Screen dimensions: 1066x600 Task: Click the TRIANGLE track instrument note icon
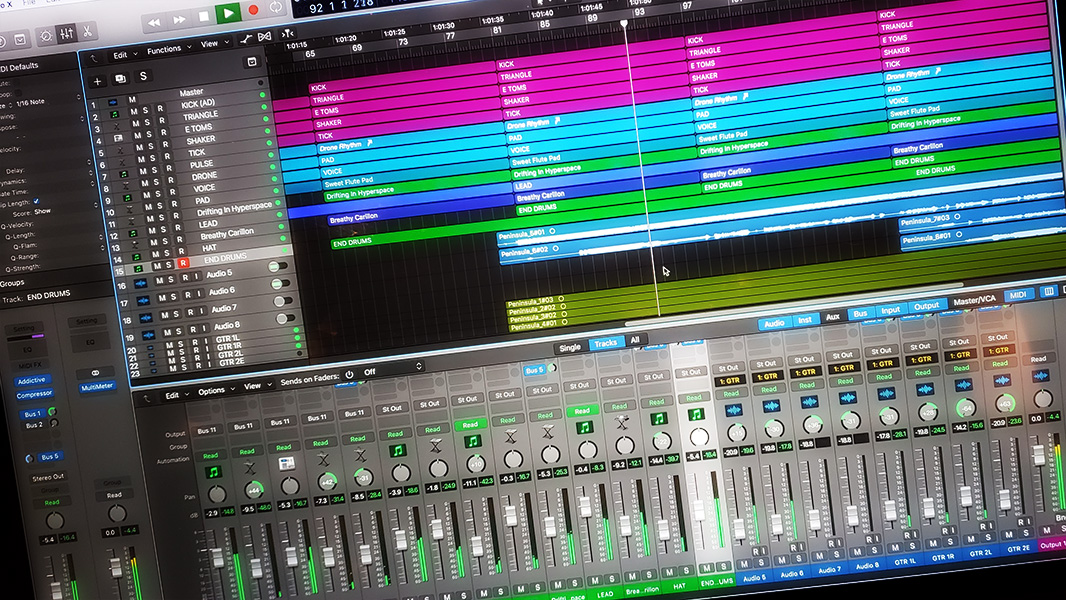click(x=114, y=115)
